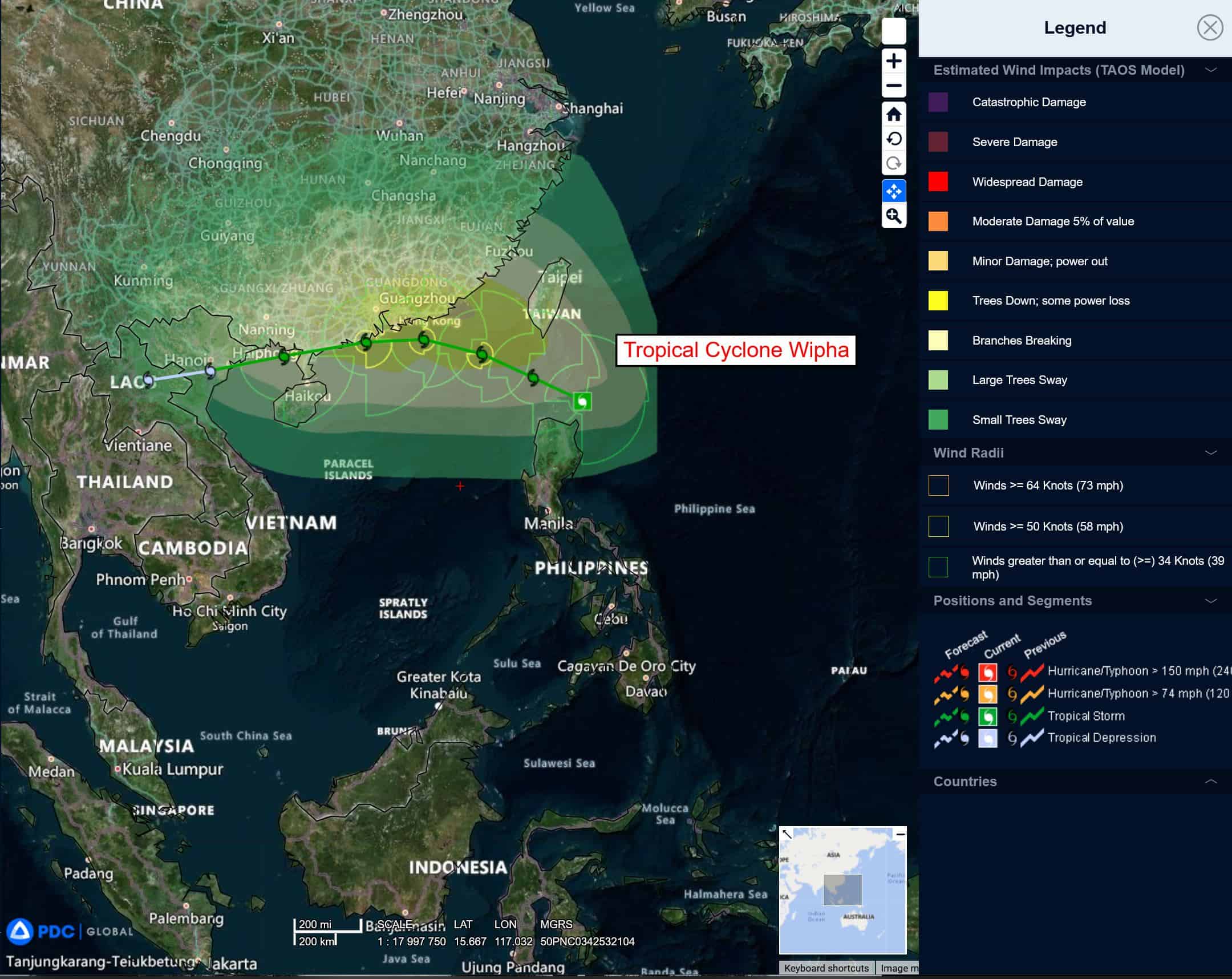
Task: Zoom out with the minus button
Action: click(x=894, y=86)
